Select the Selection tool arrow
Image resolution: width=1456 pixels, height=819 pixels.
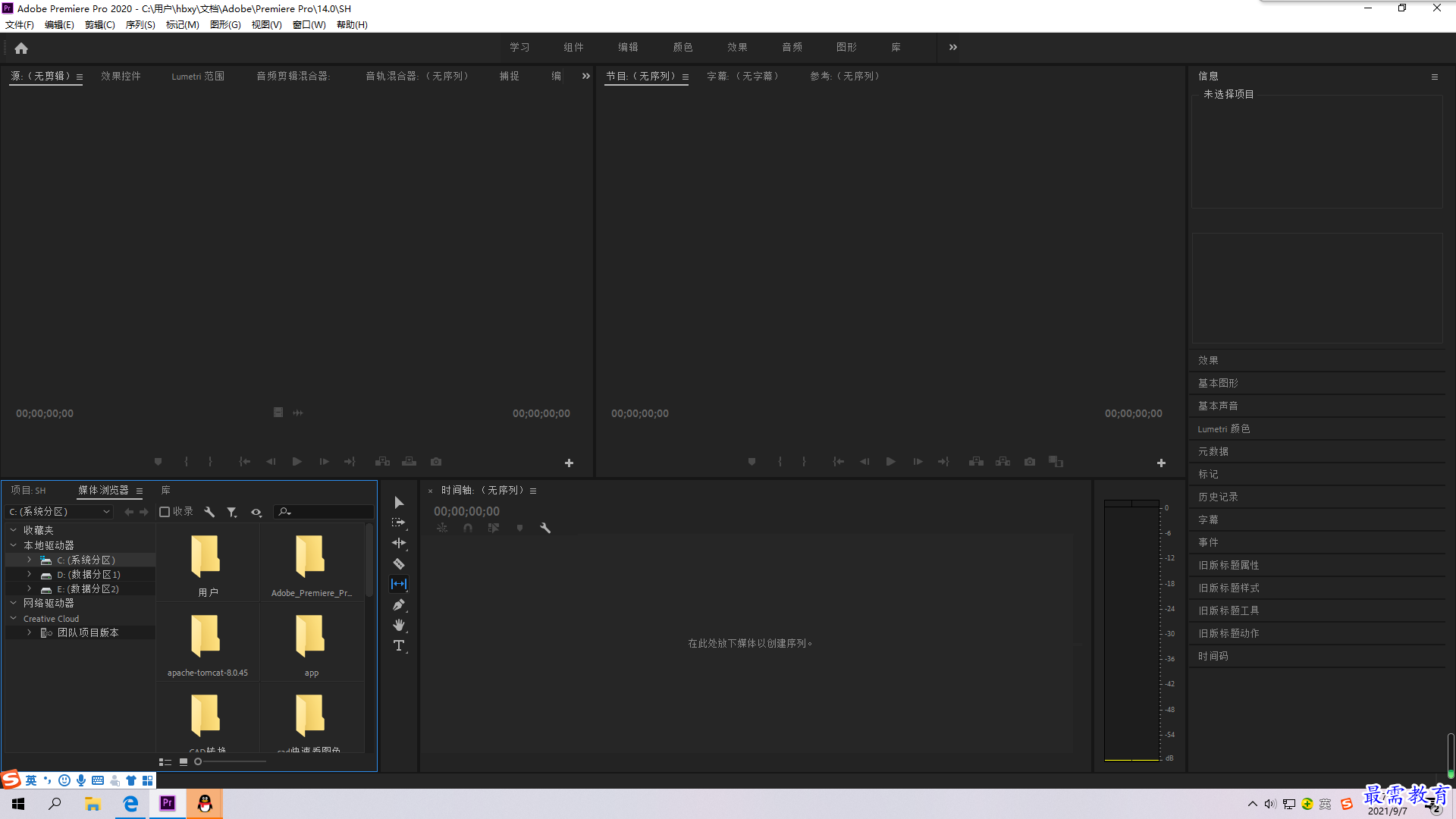pyautogui.click(x=399, y=503)
